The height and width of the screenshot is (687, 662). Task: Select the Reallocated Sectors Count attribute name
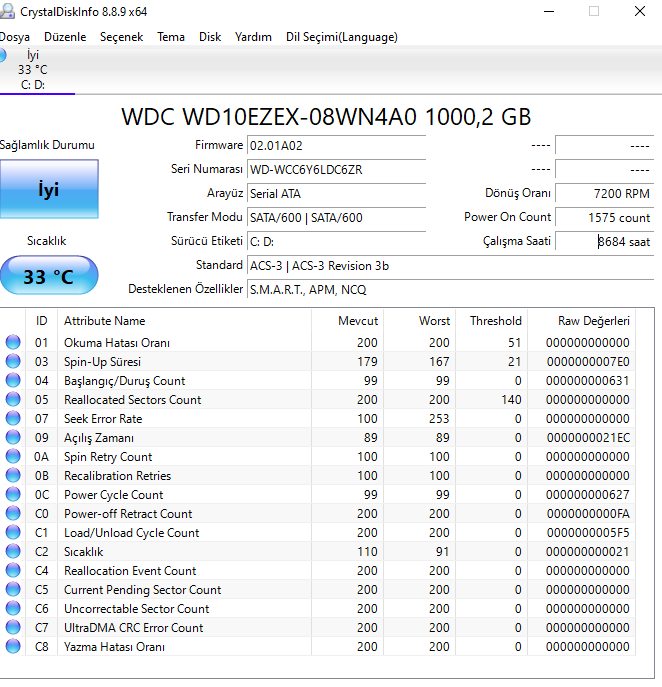pos(132,400)
